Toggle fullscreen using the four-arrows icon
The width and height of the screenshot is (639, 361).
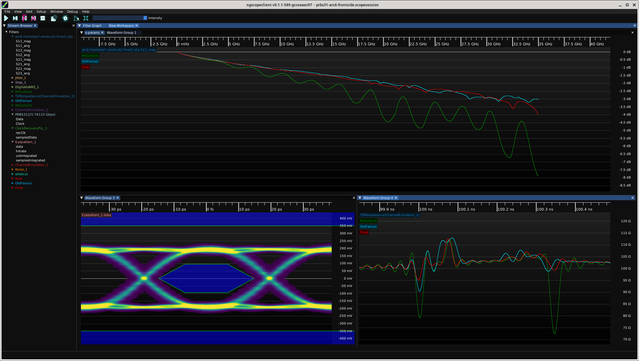click(x=86, y=18)
